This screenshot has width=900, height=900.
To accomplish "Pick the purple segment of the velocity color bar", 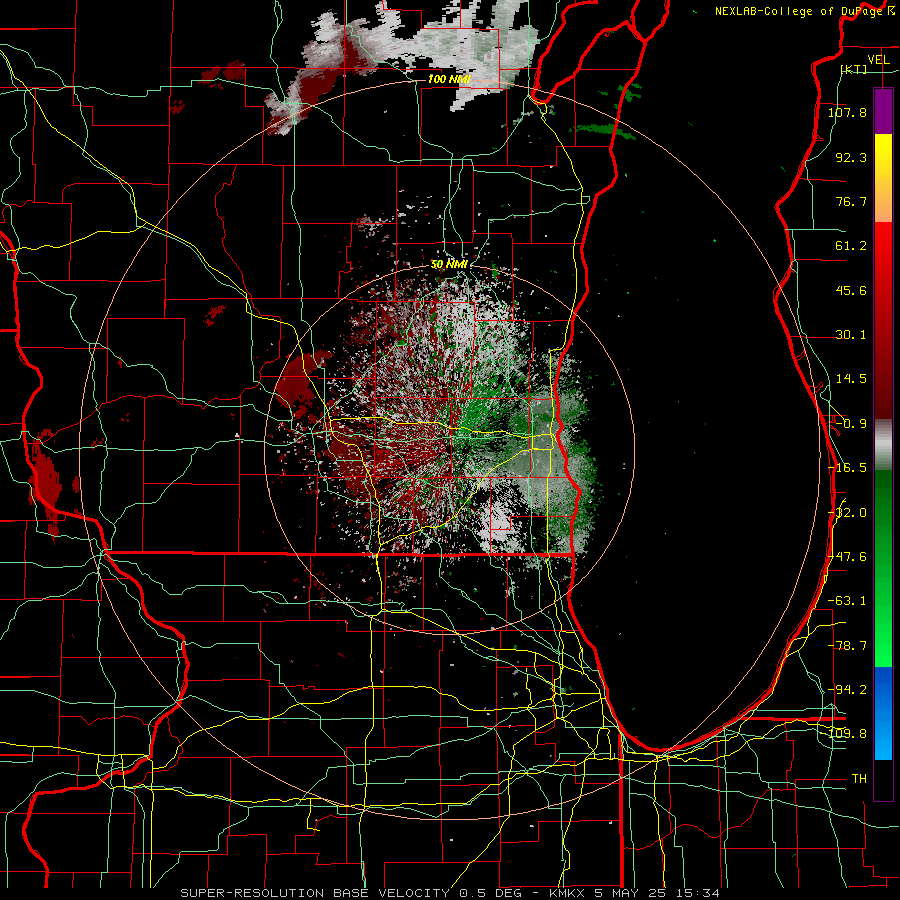I will coord(883,111).
